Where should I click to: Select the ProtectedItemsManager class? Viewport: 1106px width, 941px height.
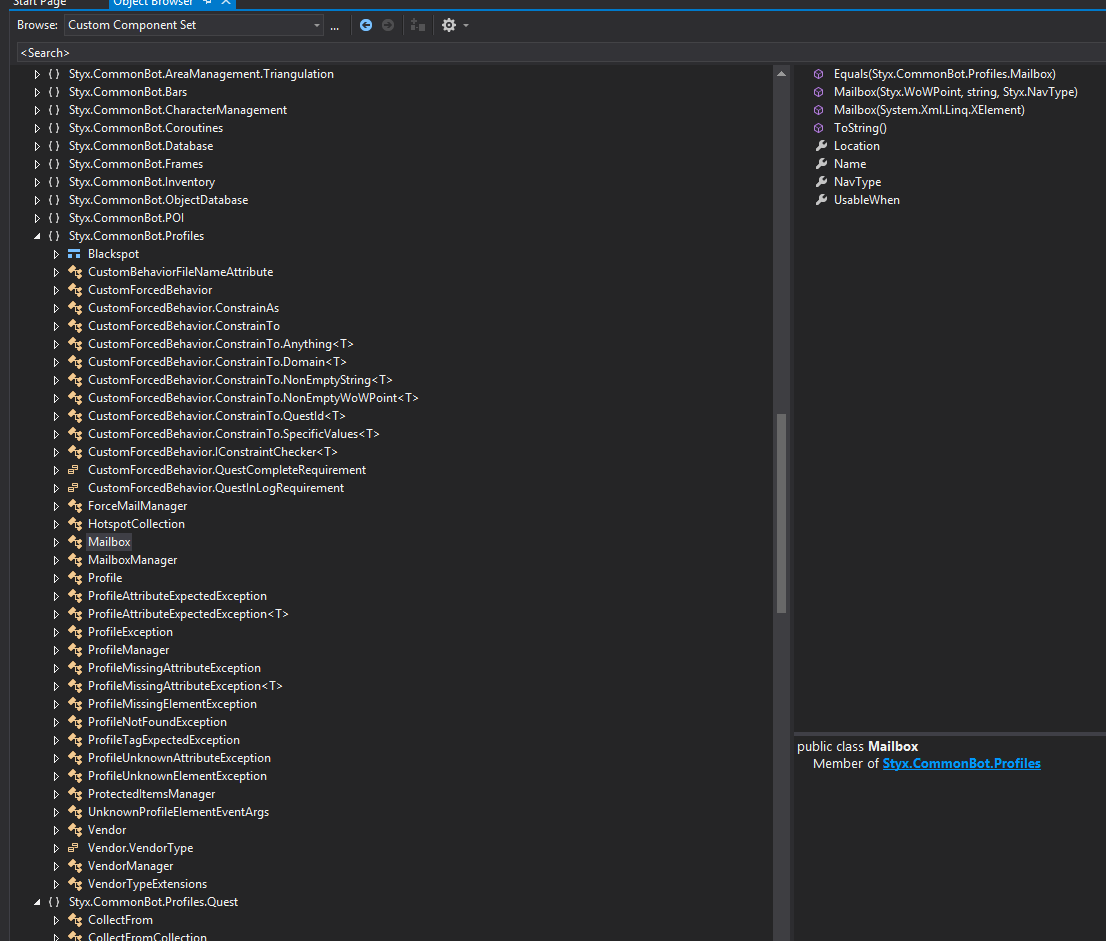(x=152, y=794)
